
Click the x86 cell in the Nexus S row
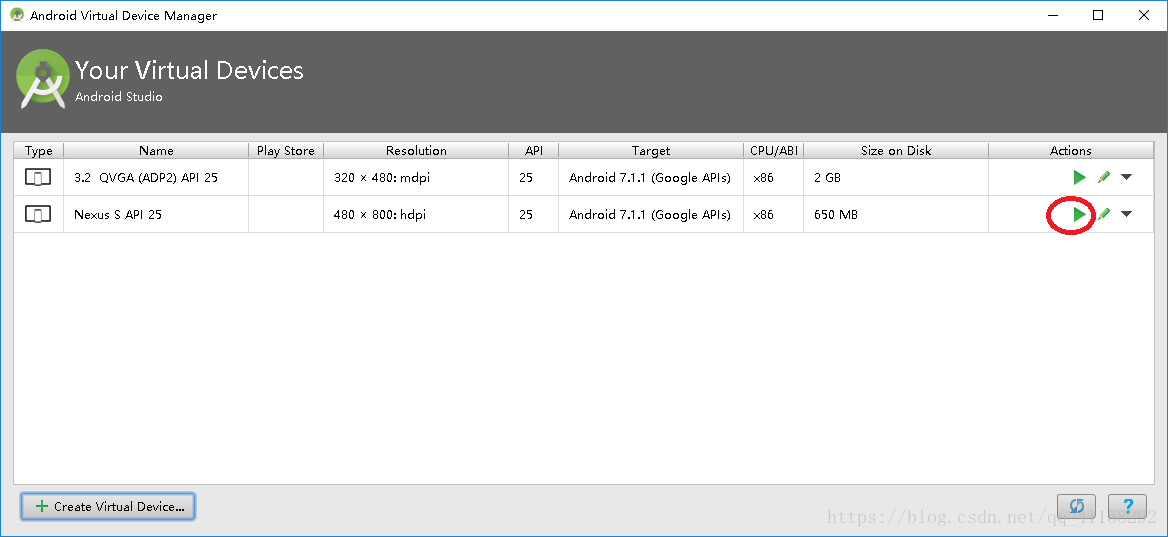[774, 215]
